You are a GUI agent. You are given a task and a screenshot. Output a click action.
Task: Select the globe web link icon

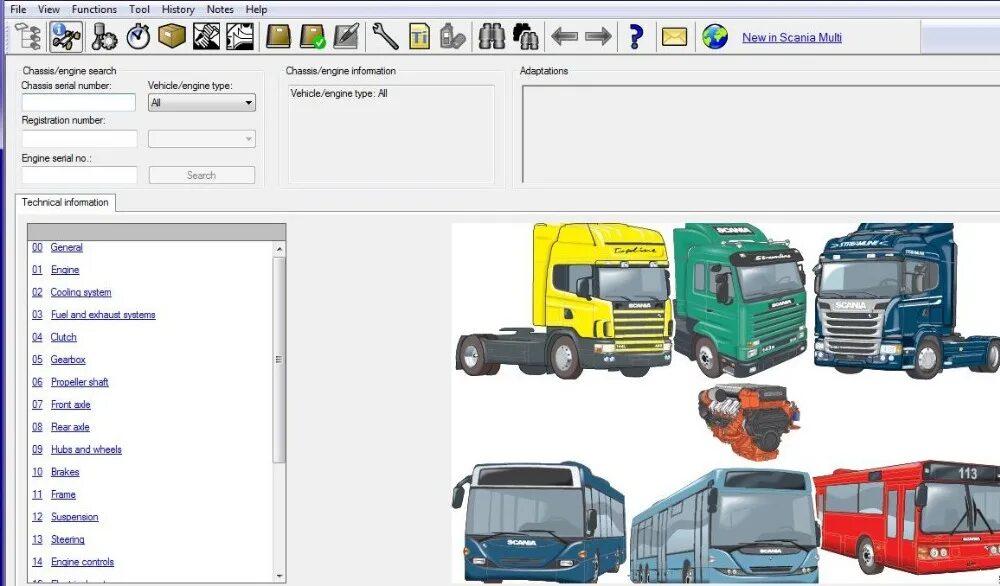click(714, 36)
